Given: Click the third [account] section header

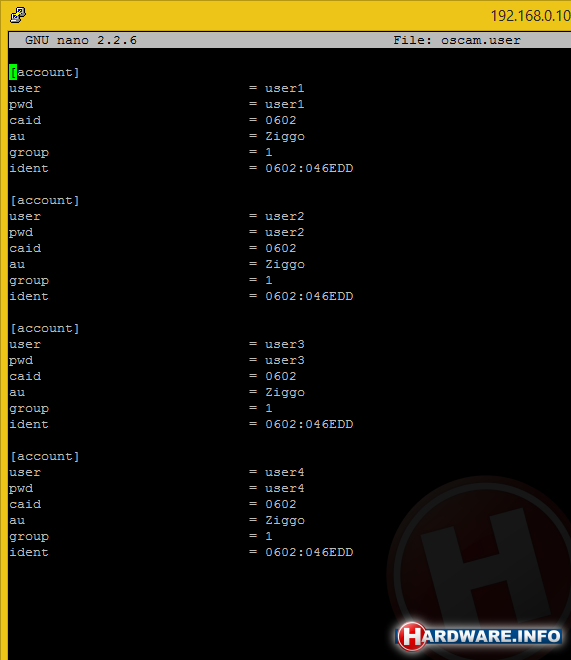Looking at the screenshot, I should point(45,328).
